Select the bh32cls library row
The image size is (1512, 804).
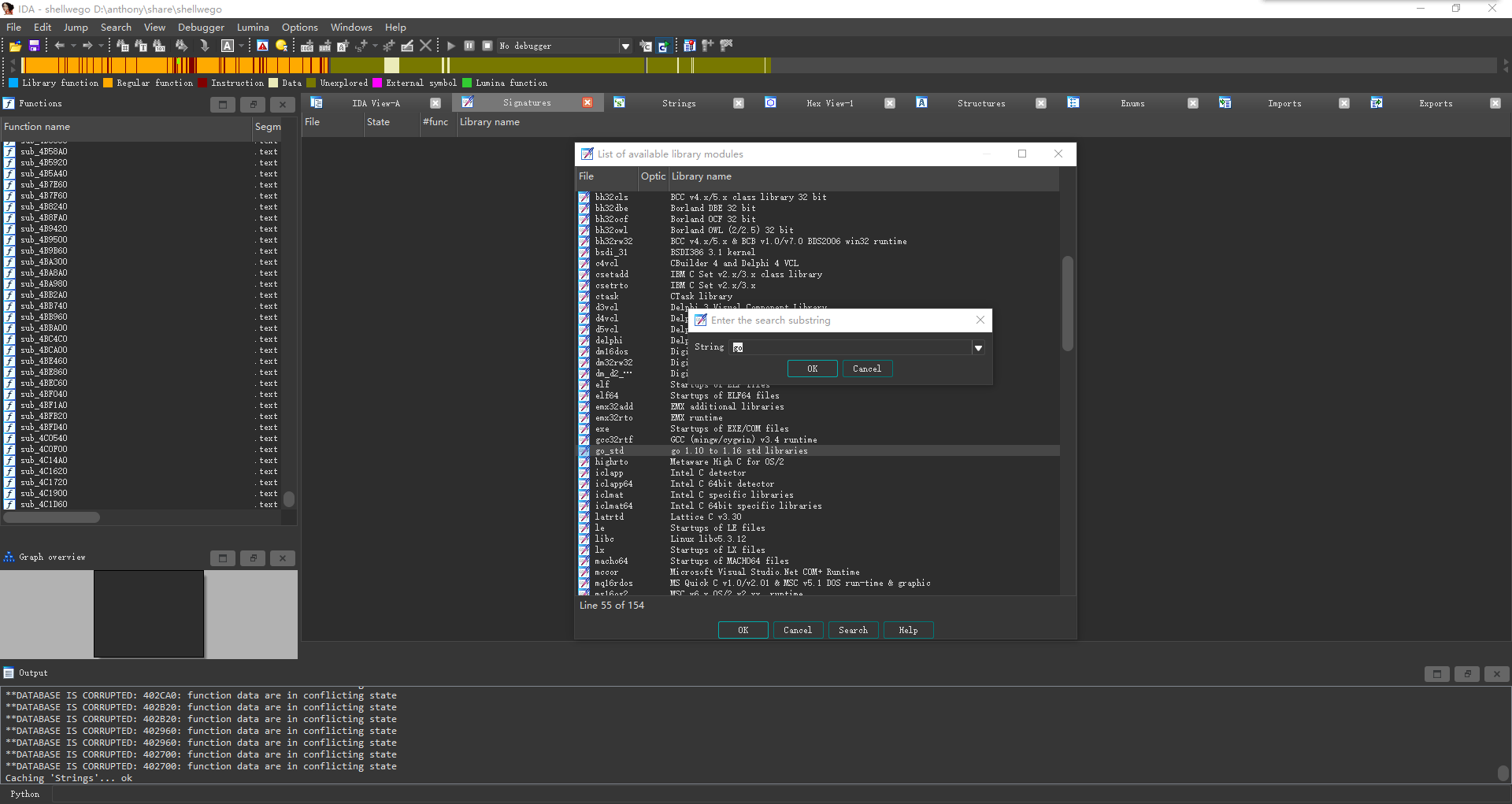[819, 198]
